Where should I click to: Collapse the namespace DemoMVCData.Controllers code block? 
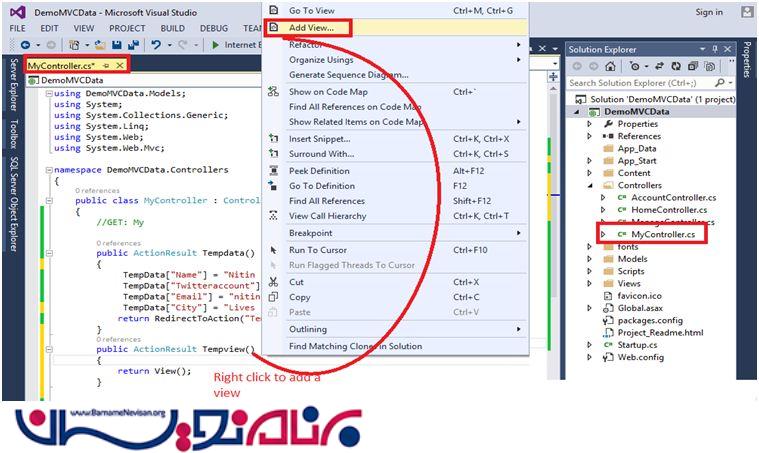[x=49, y=170]
